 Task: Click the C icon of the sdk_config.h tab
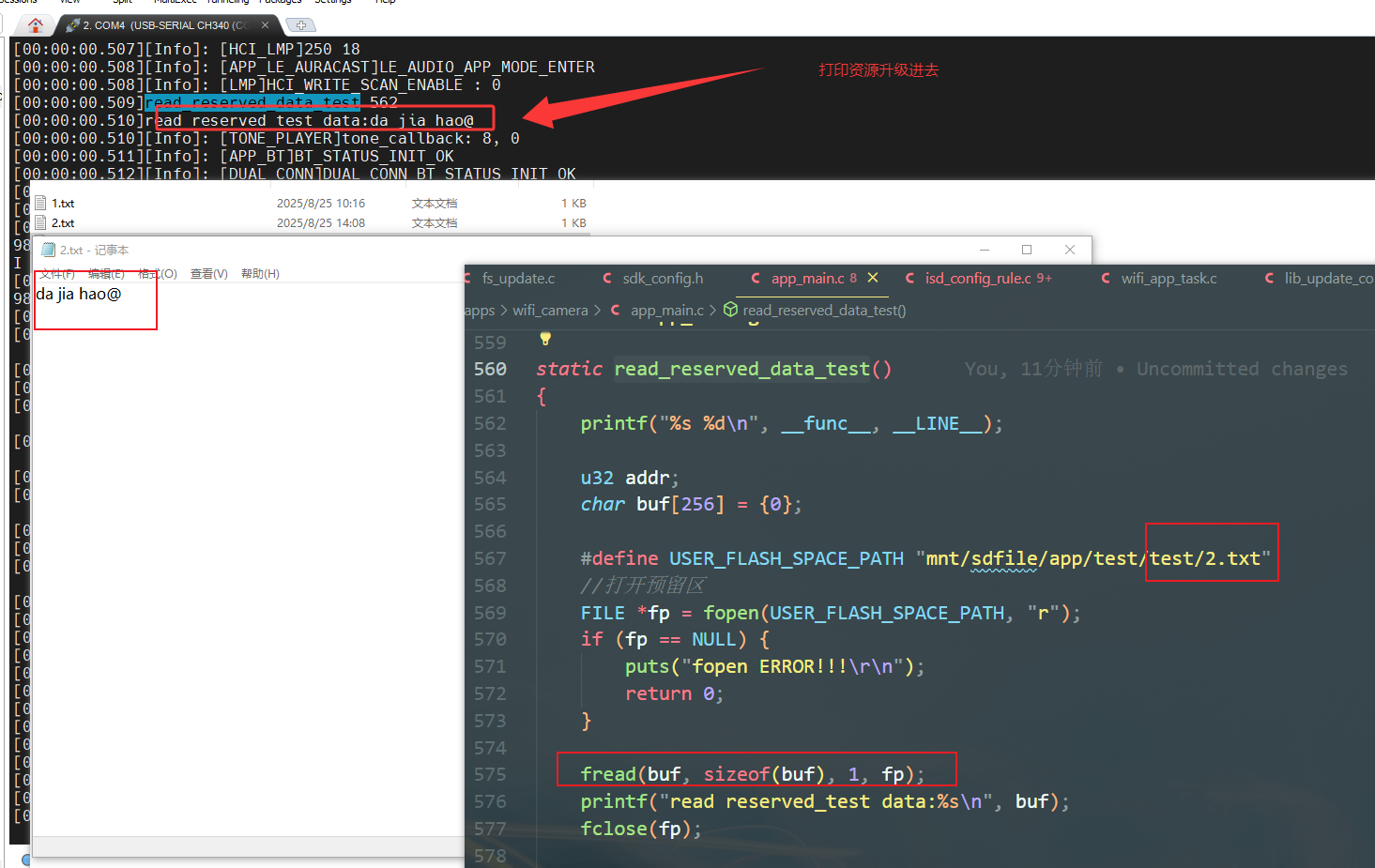[607, 278]
